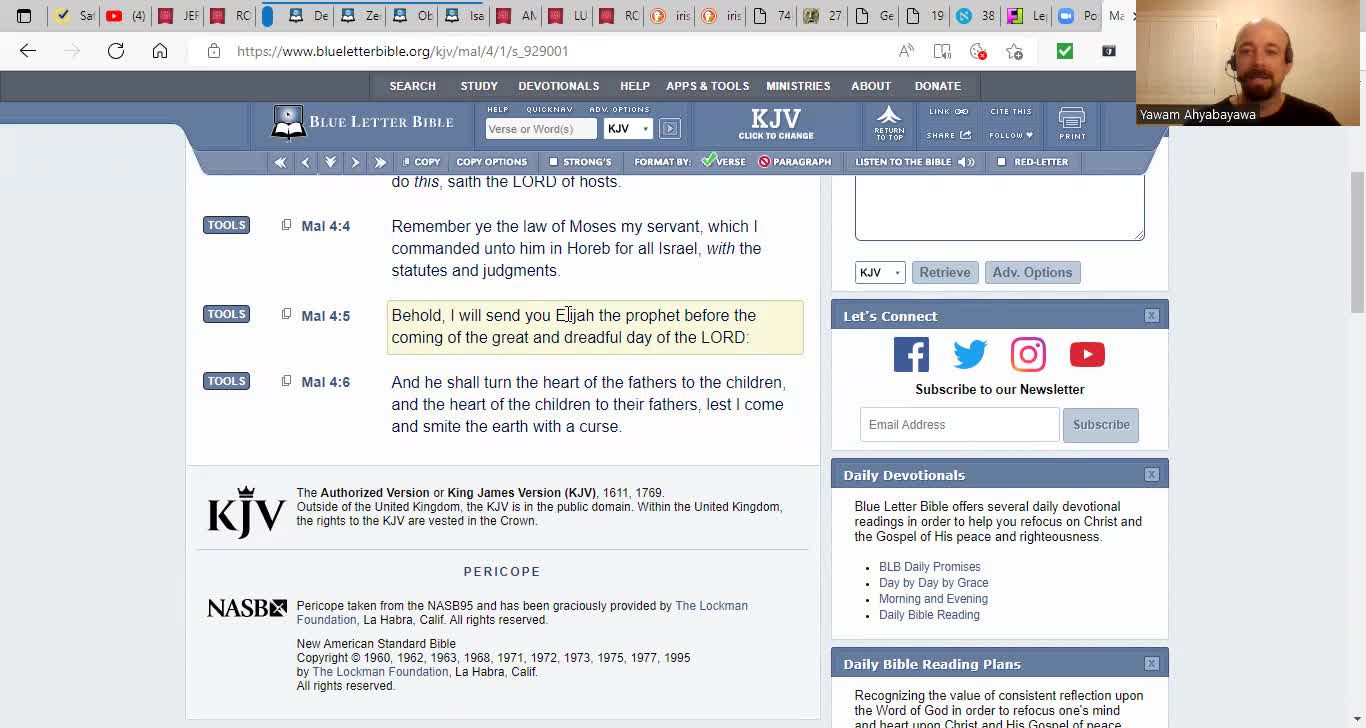Viewport: 1366px width, 728px height.
Task: Click Follow heart option
Action: [1010, 135]
